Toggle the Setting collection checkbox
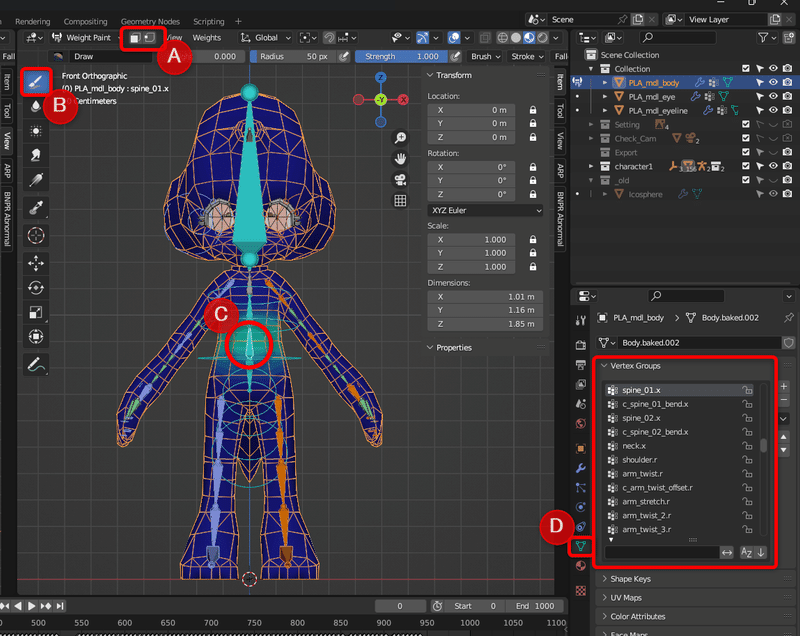The image size is (800, 636). click(x=746, y=124)
